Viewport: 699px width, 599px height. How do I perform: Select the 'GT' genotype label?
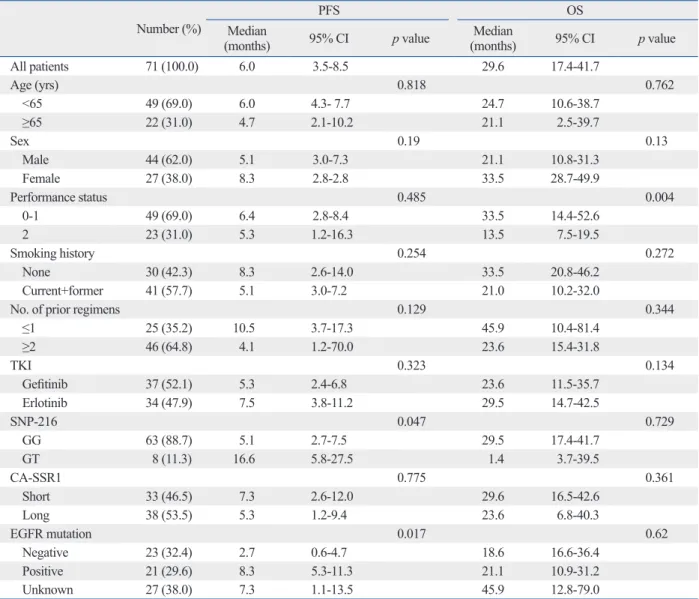click(30, 459)
